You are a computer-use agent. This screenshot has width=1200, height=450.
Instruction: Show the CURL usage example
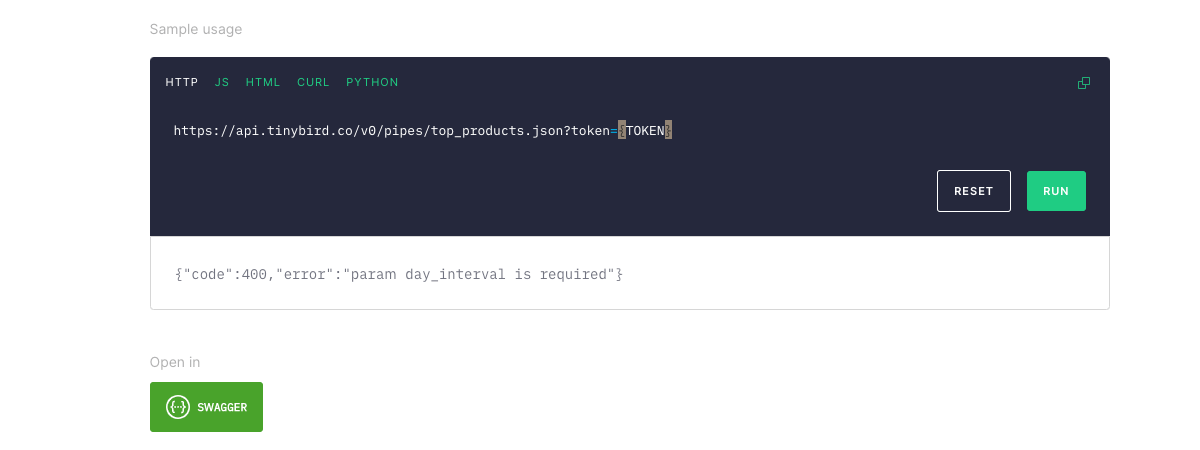(313, 82)
